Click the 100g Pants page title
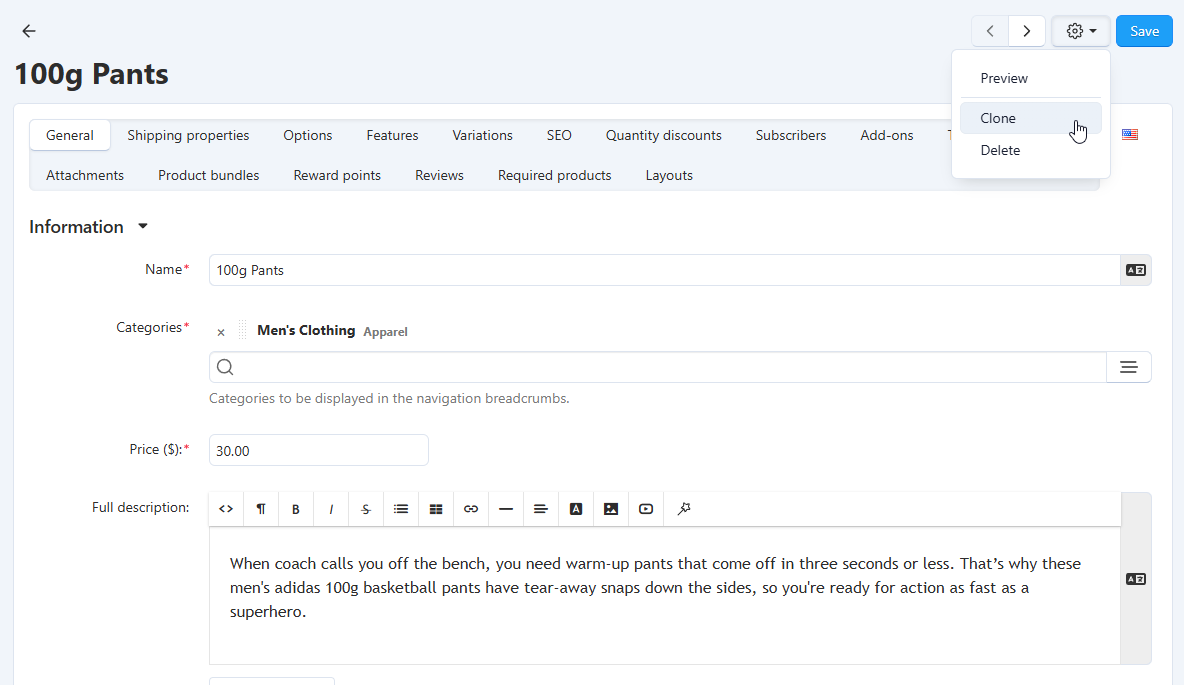This screenshot has width=1184, height=685. tap(91, 74)
